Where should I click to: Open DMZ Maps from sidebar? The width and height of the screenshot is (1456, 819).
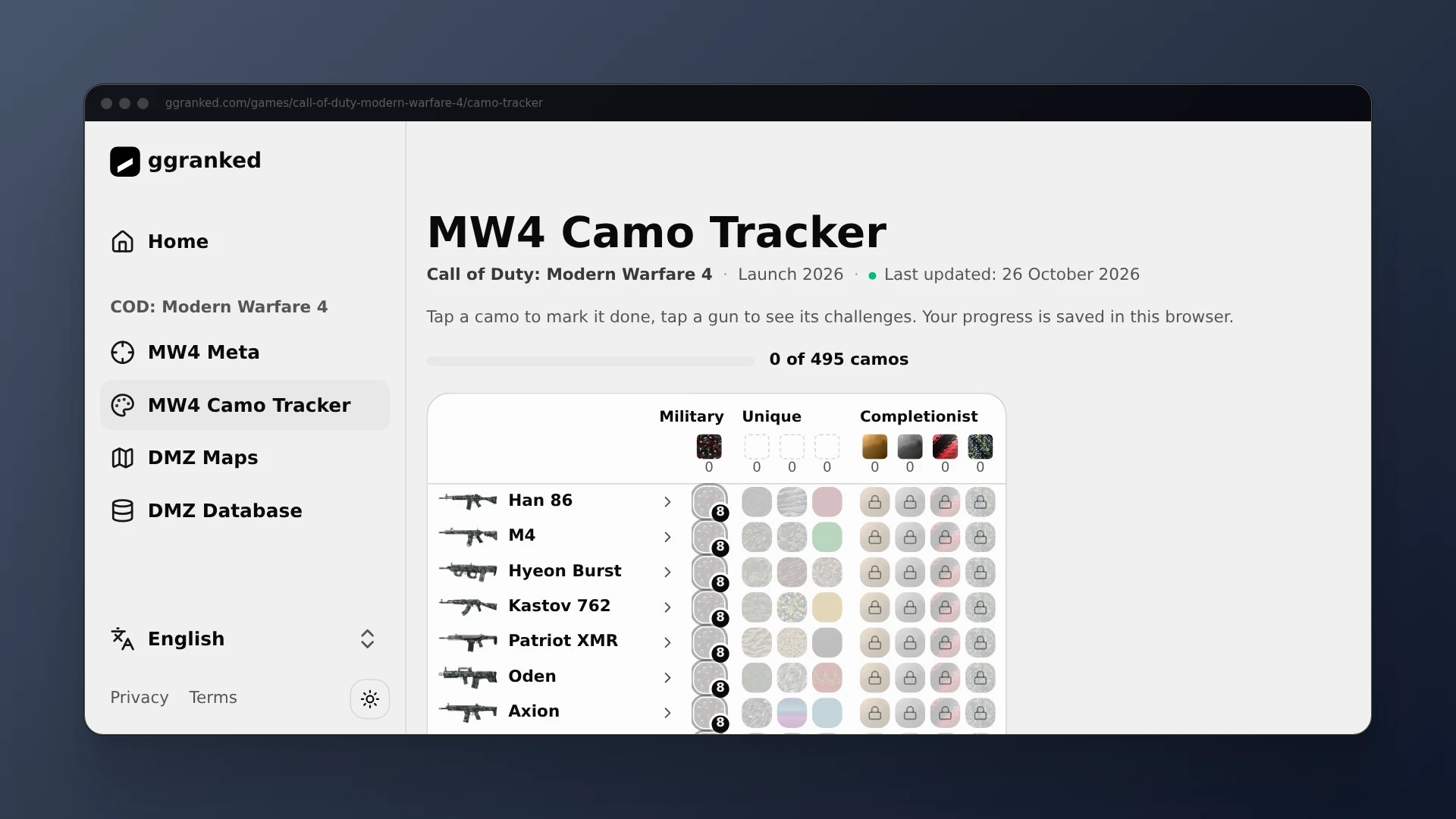[245, 457]
